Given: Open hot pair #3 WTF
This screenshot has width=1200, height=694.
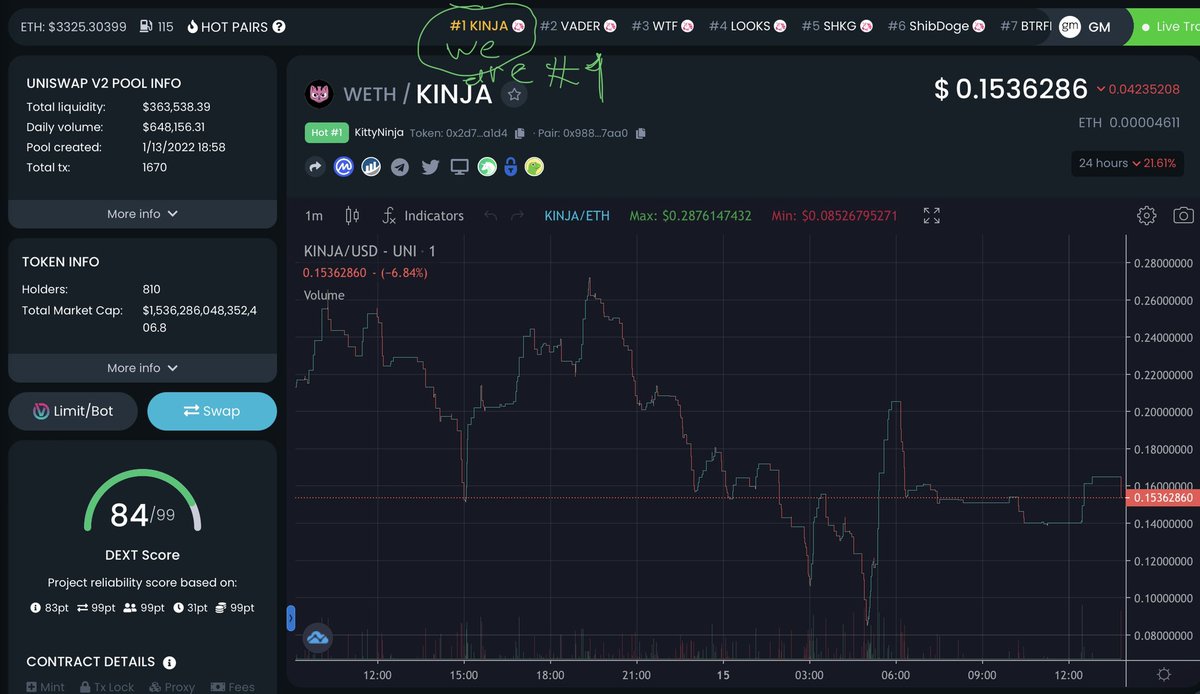Looking at the screenshot, I should click(662, 26).
